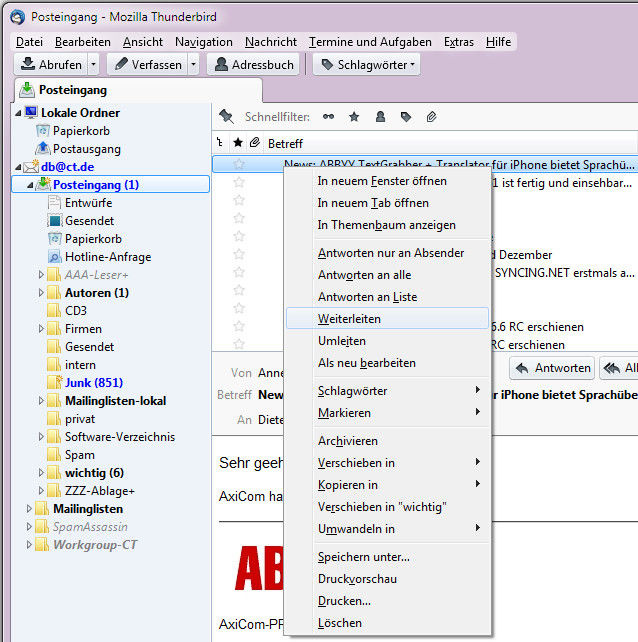Choose Weiterleiten from the context menu
The image size is (638, 642).
[349, 319]
